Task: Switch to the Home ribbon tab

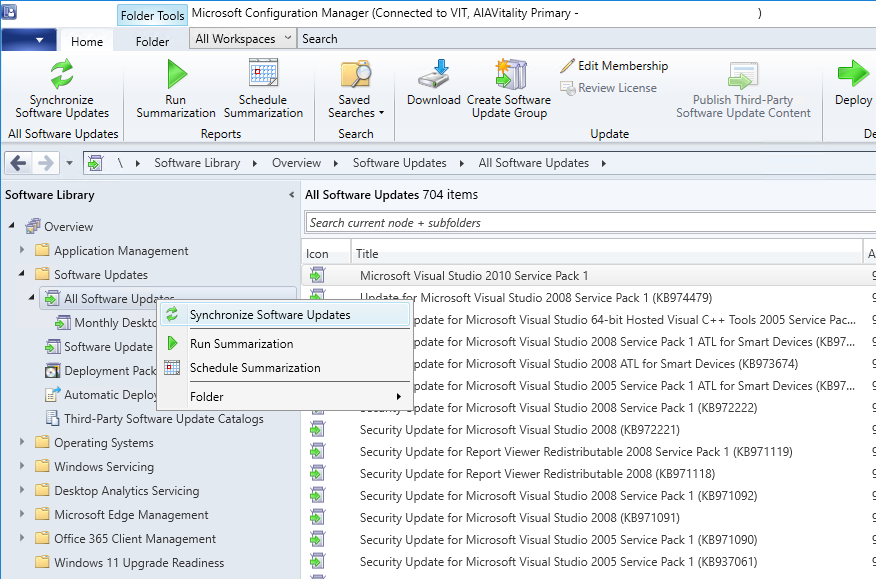Action: point(87,41)
